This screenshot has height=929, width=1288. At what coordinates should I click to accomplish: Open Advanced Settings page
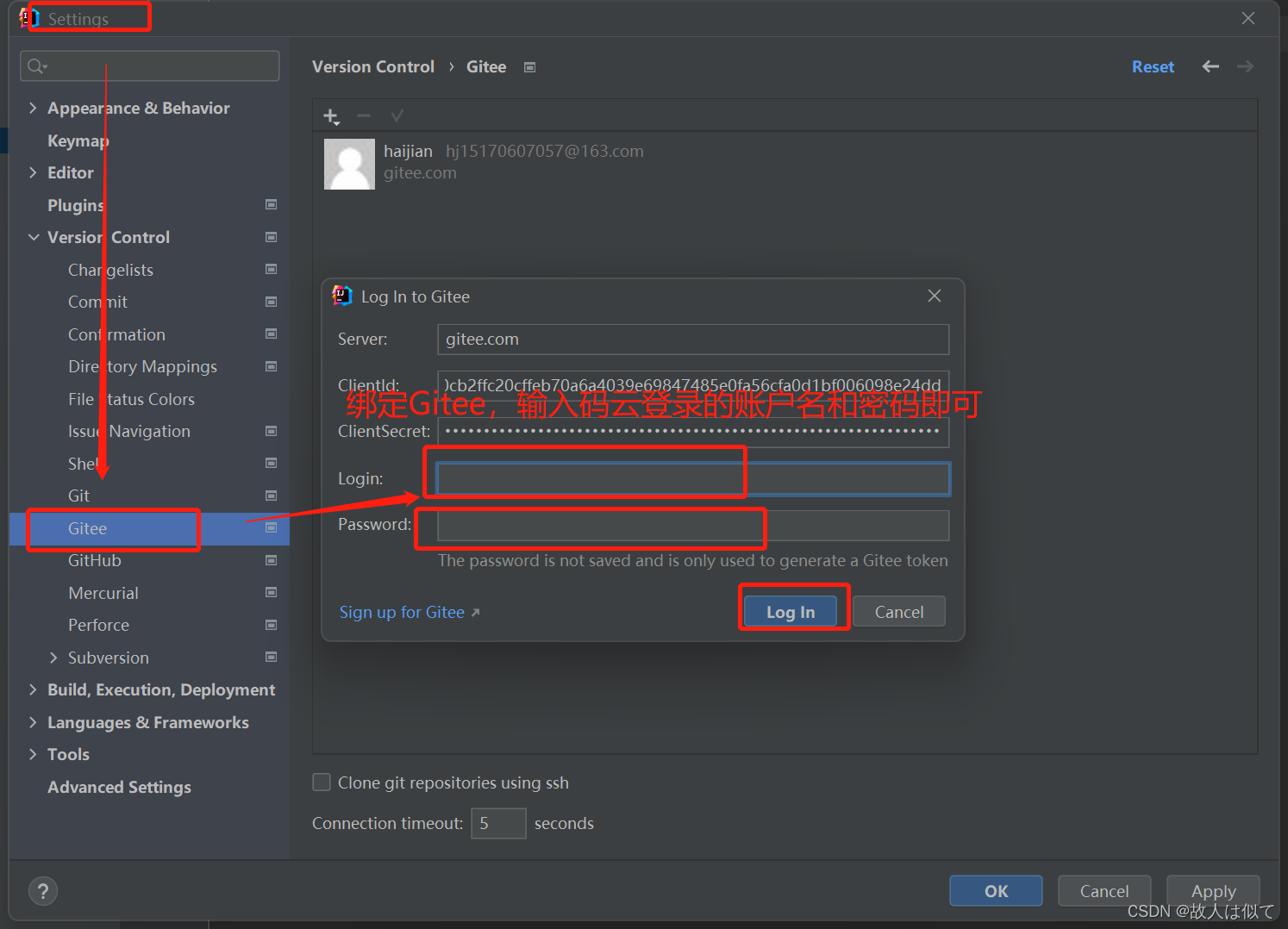pyautogui.click(x=119, y=787)
